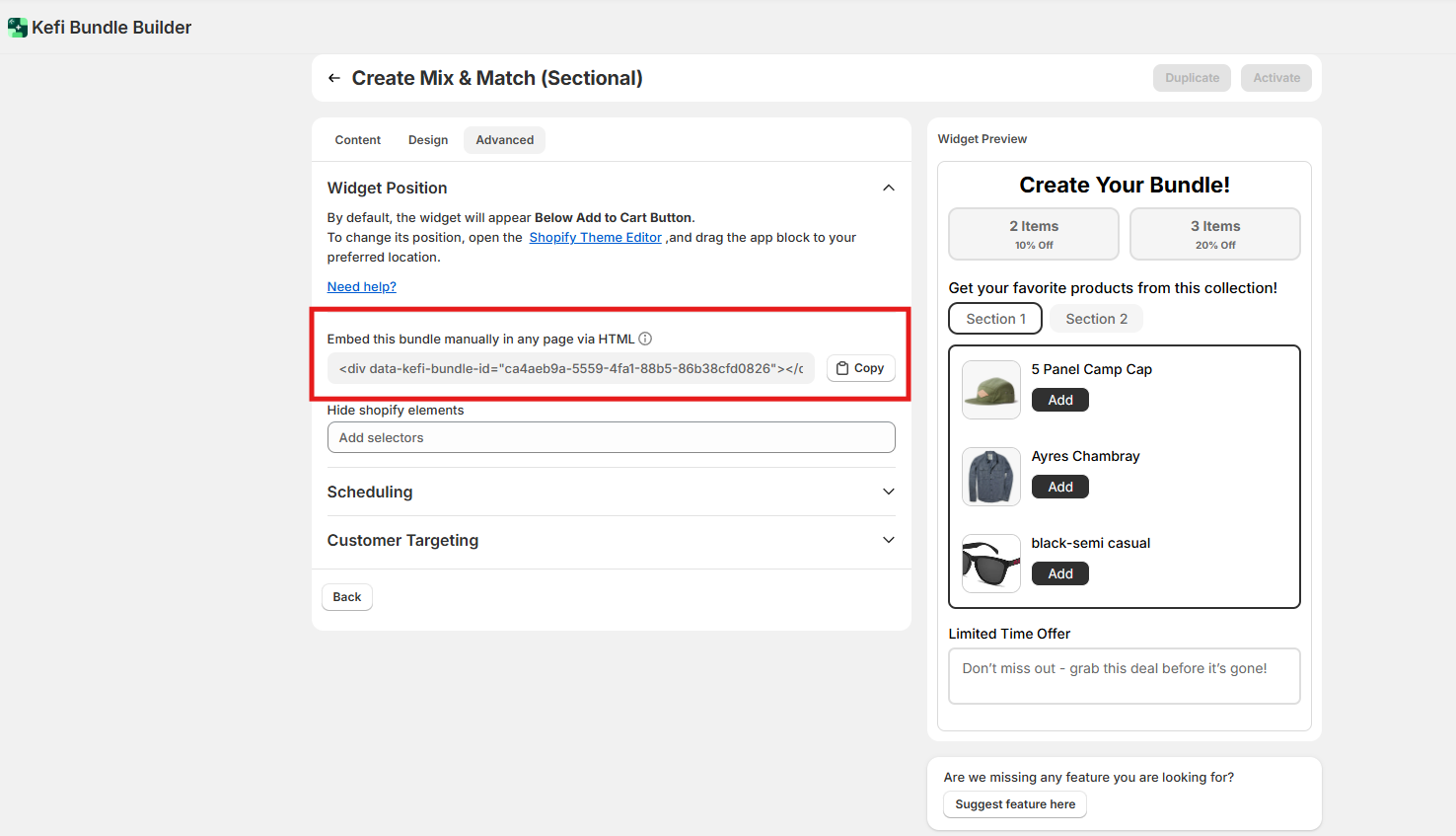Image resolution: width=1456 pixels, height=836 pixels.
Task: Click the 5 Panel Camp Cap thumbnail
Action: pos(990,390)
